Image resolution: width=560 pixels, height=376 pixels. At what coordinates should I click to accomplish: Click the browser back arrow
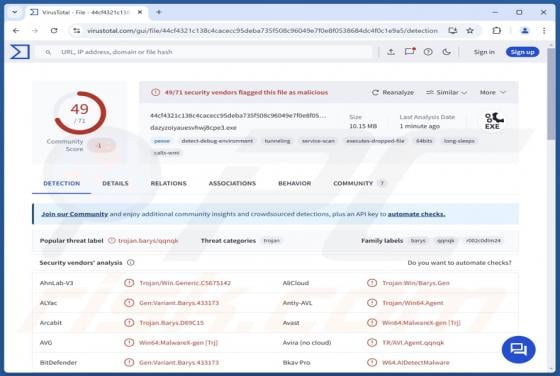click(x=16, y=31)
